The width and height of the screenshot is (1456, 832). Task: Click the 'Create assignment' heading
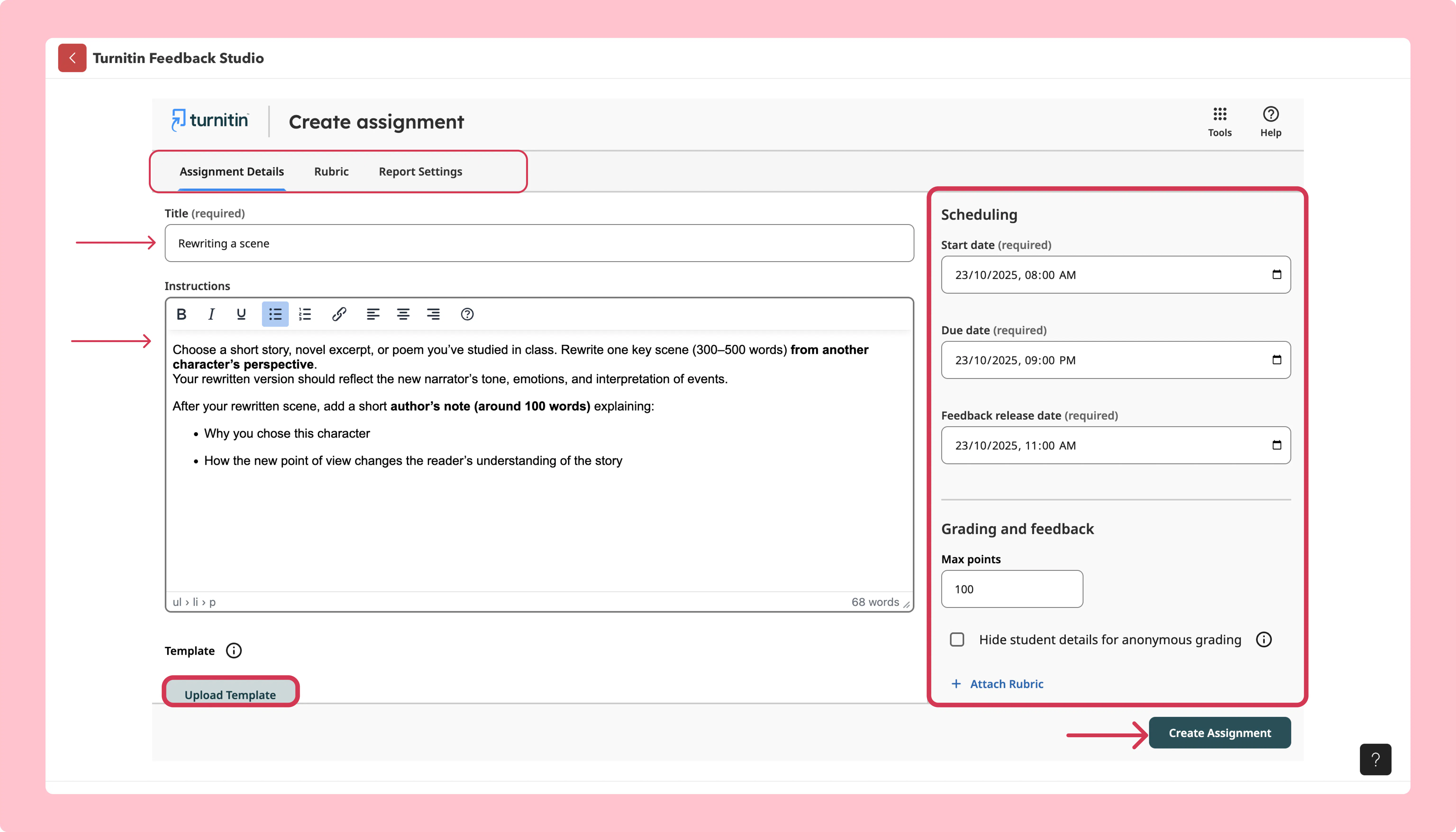[376, 122]
